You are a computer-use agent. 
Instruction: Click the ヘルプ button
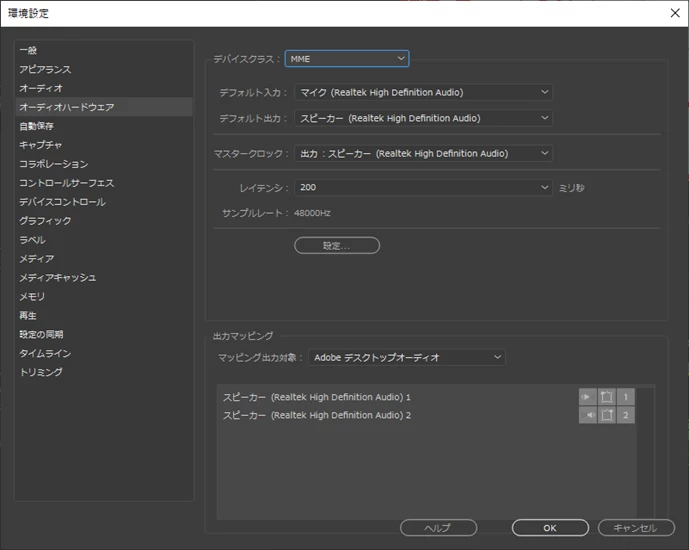click(439, 528)
